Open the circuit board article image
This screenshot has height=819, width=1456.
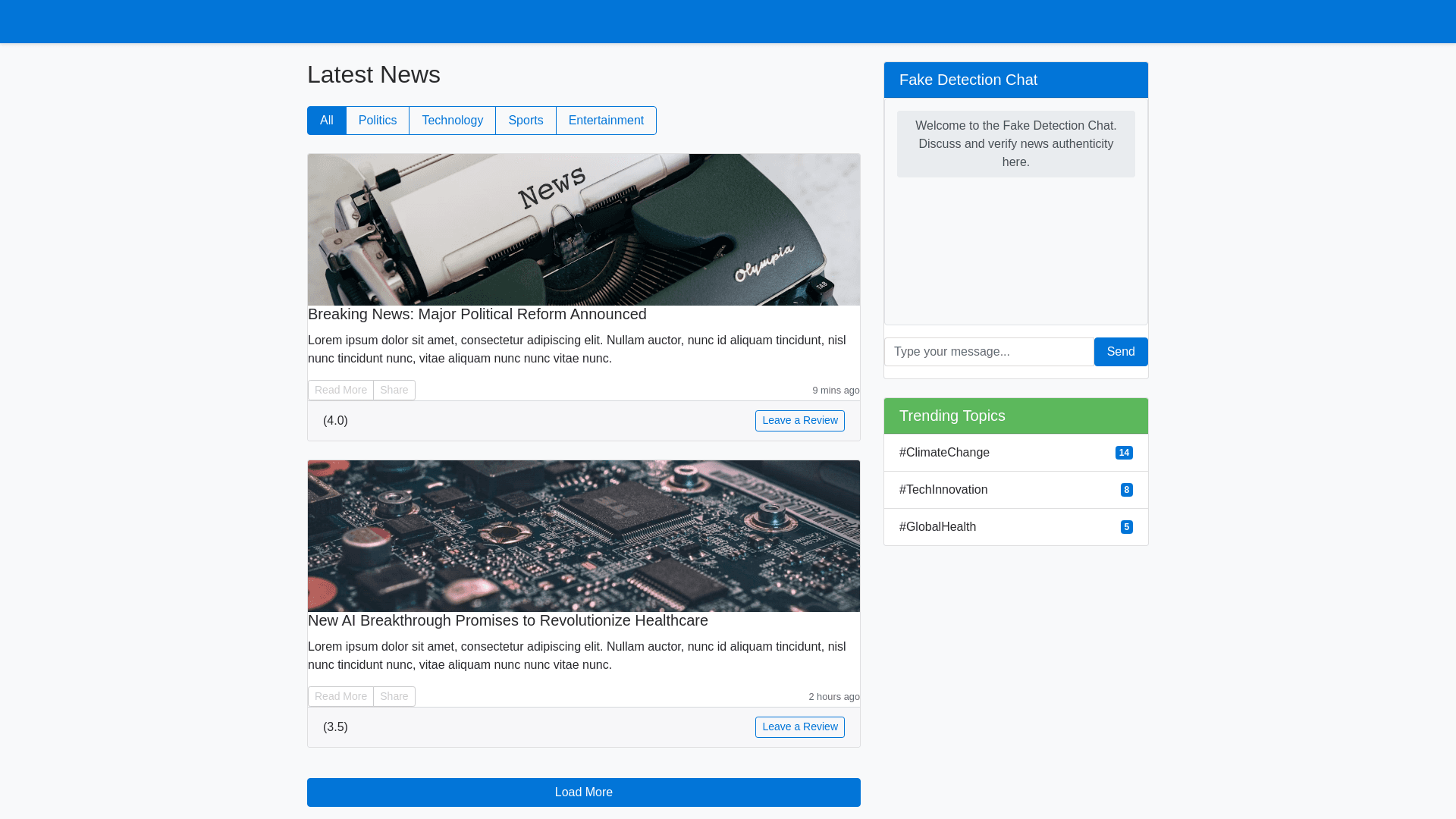click(x=583, y=536)
